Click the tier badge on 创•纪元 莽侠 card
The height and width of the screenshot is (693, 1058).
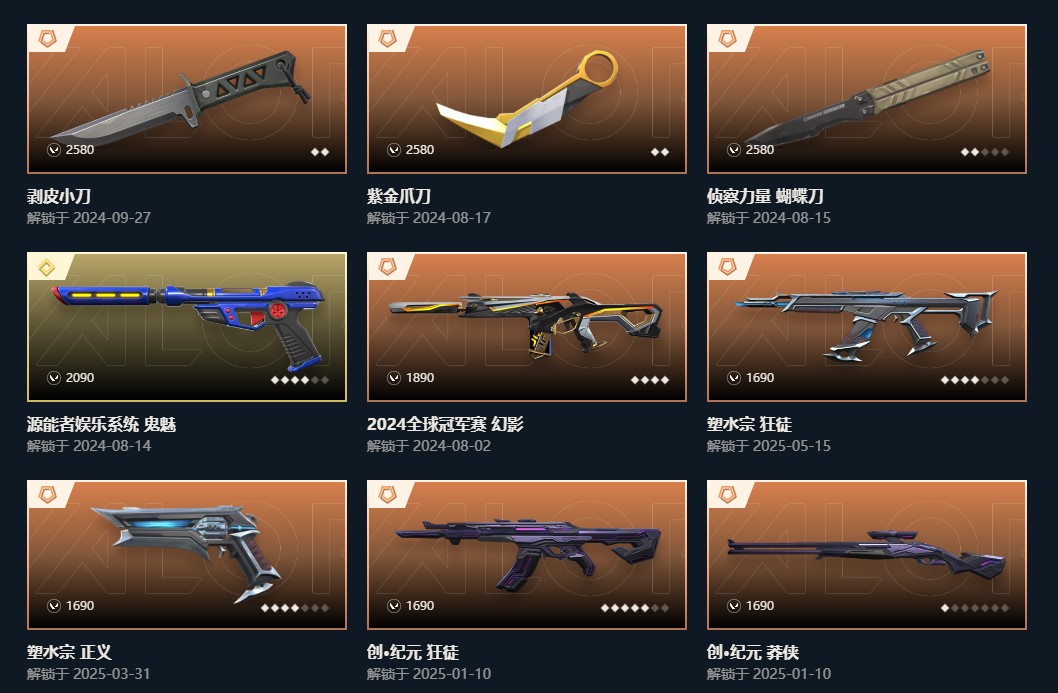click(727, 495)
